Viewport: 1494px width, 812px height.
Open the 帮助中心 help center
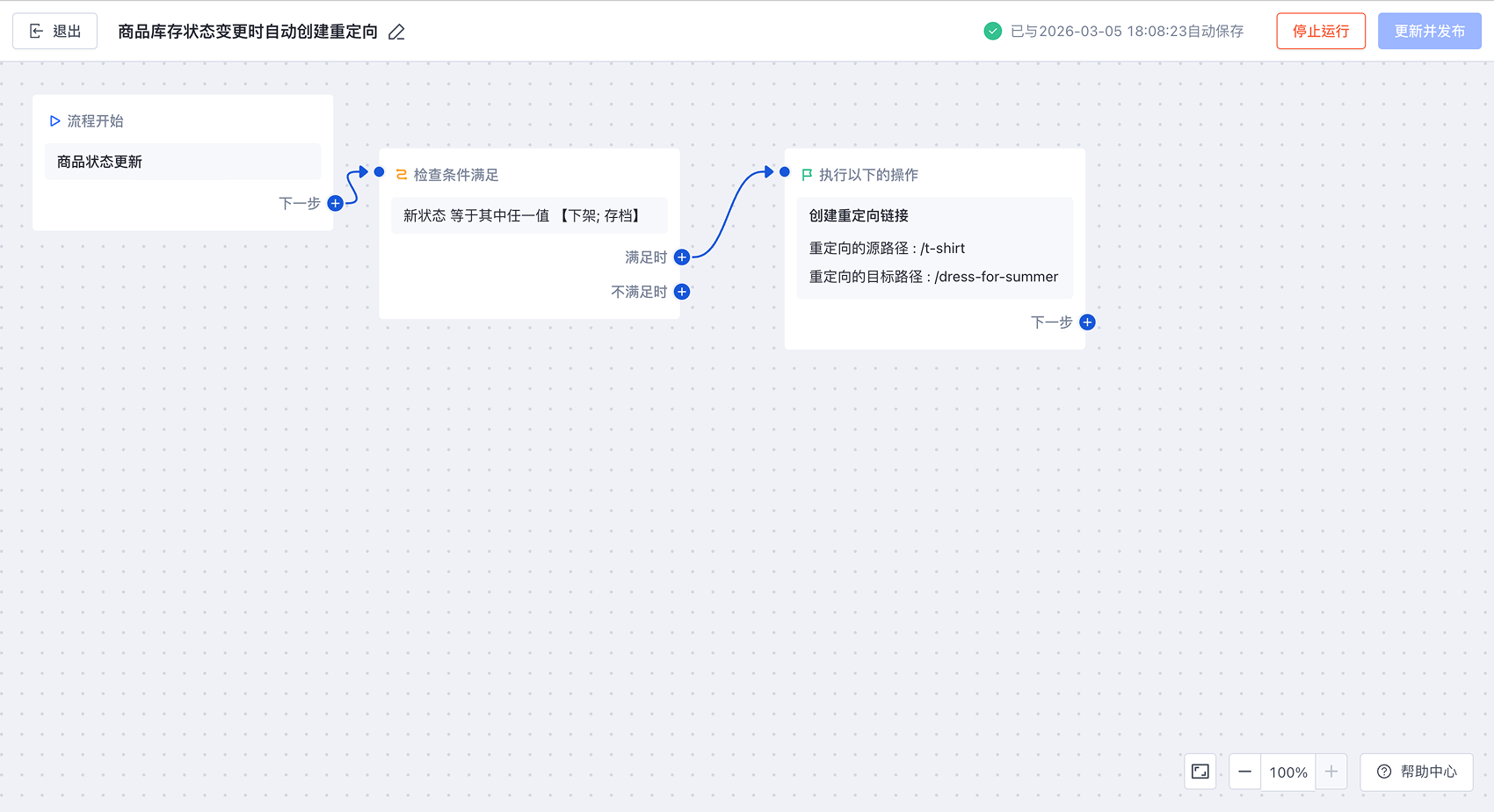point(1417,772)
